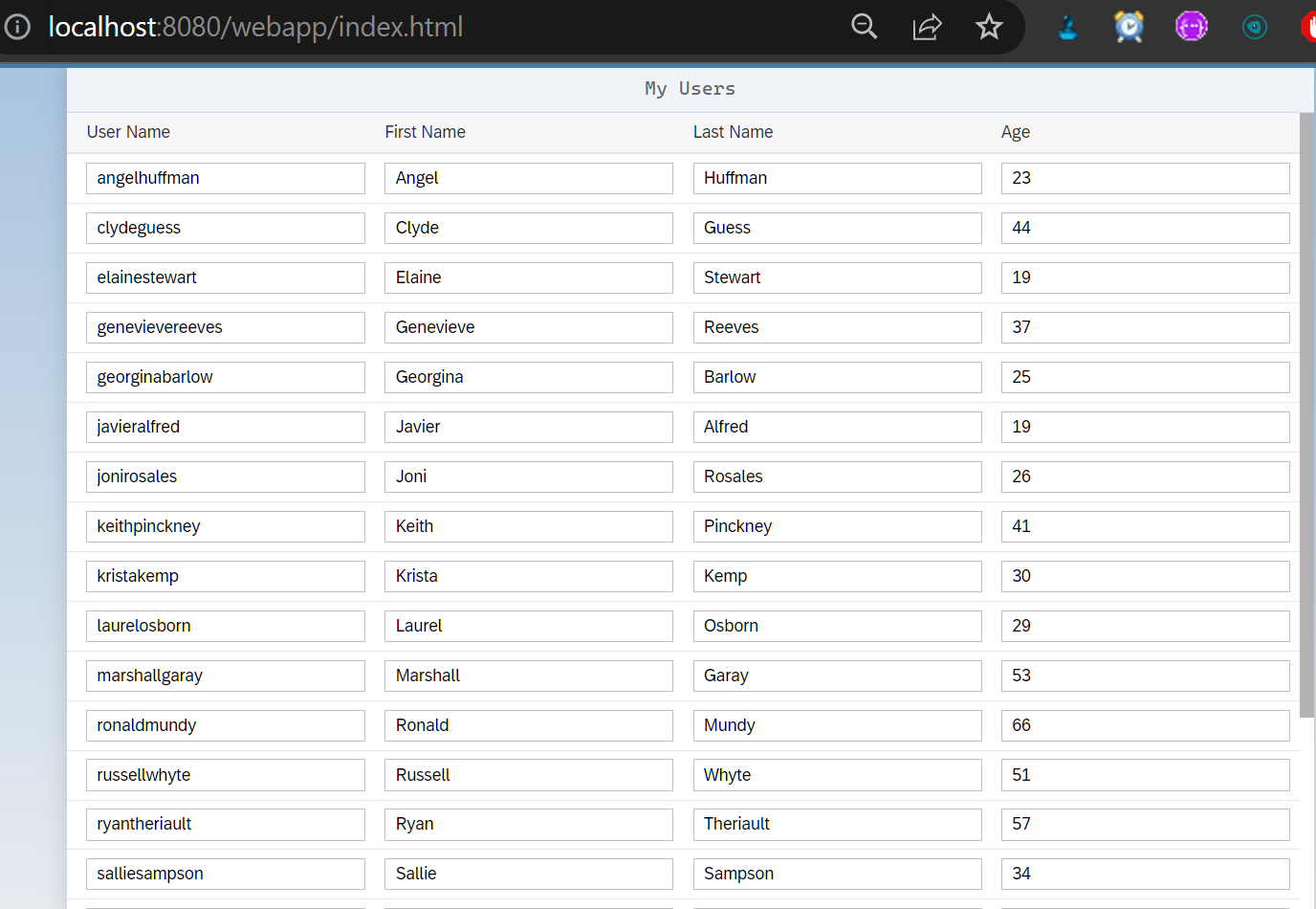Click the First Name column header

point(425,132)
